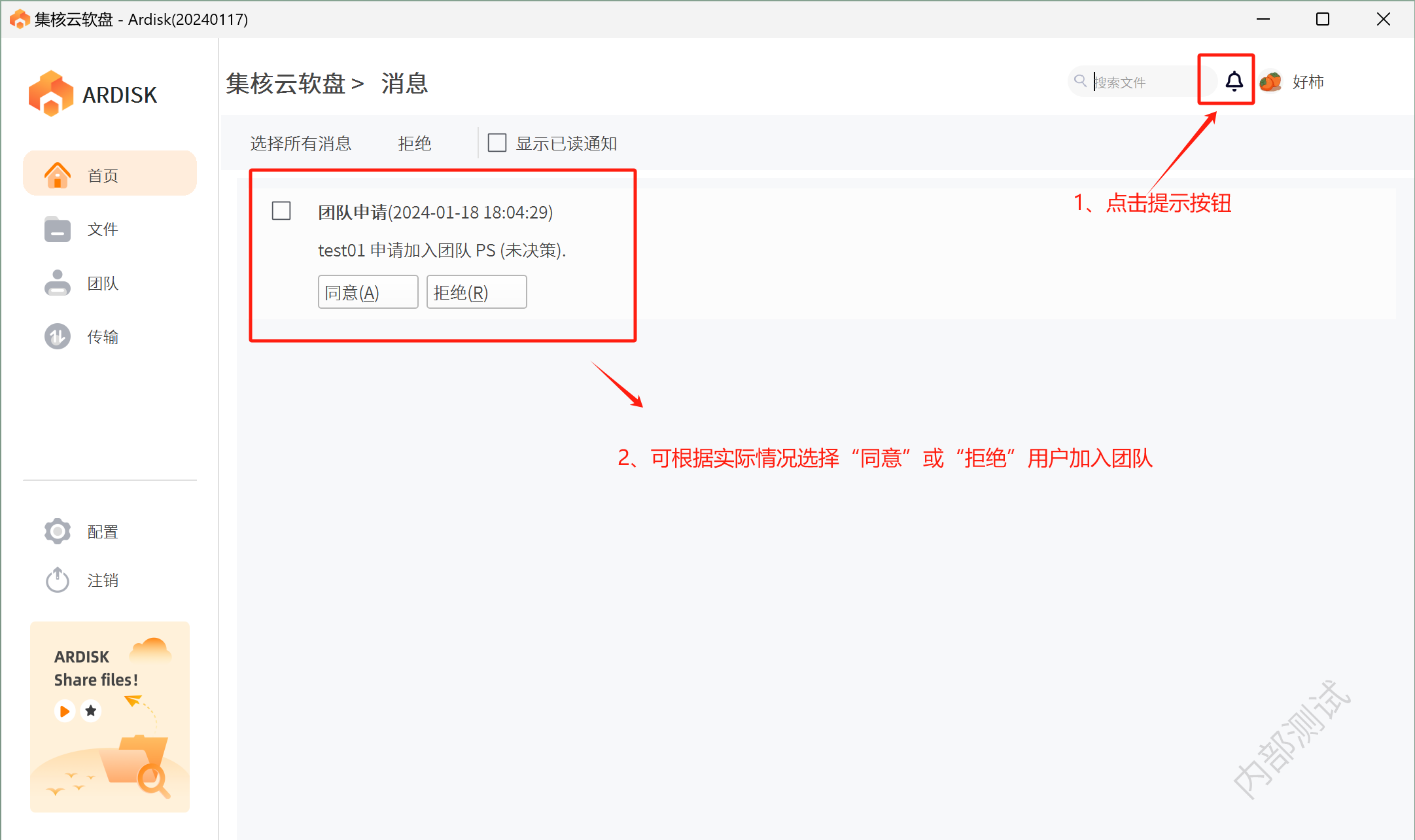The height and width of the screenshot is (840, 1415).
Task: Click the 集核云软盘 breadcrumb link
Action: click(285, 84)
